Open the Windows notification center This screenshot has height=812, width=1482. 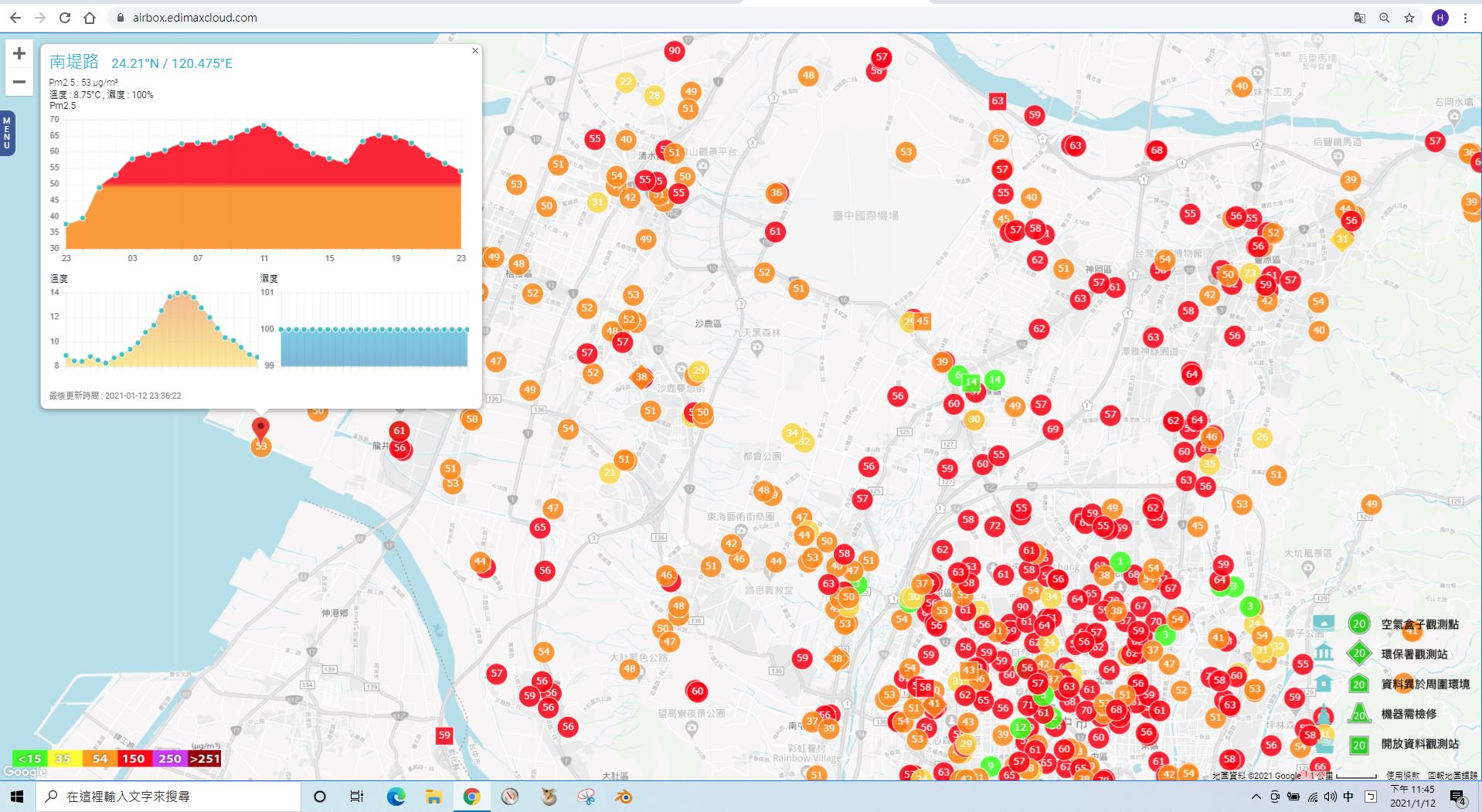pos(1458,797)
